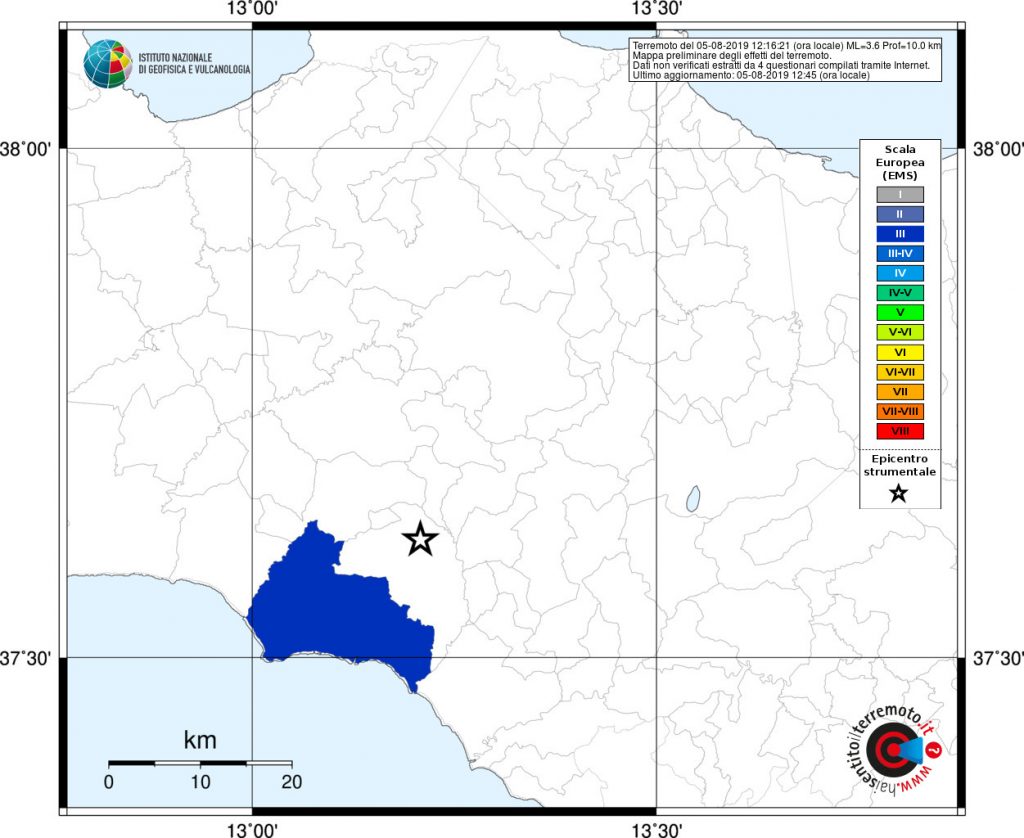
Task: Click the 'Ultimo aggiornamento' info line
Action: (x=751, y=76)
